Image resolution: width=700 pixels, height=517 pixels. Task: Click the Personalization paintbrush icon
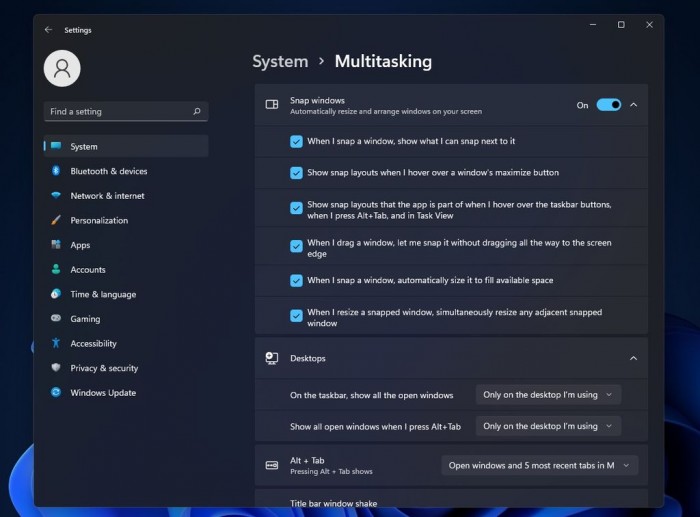[x=56, y=220]
